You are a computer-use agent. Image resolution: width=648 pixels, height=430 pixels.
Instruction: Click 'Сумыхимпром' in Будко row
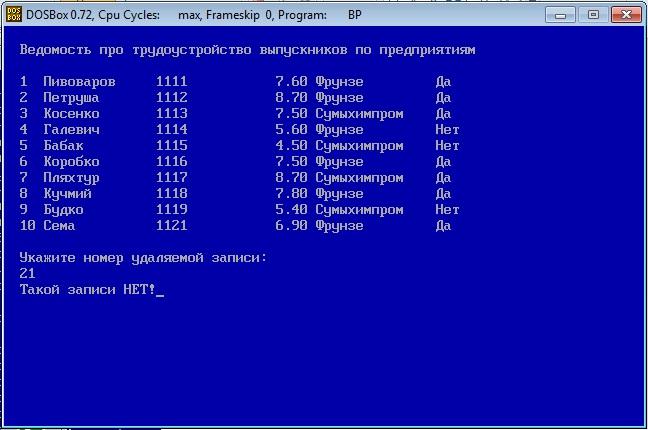pyautogui.click(x=359, y=210)
